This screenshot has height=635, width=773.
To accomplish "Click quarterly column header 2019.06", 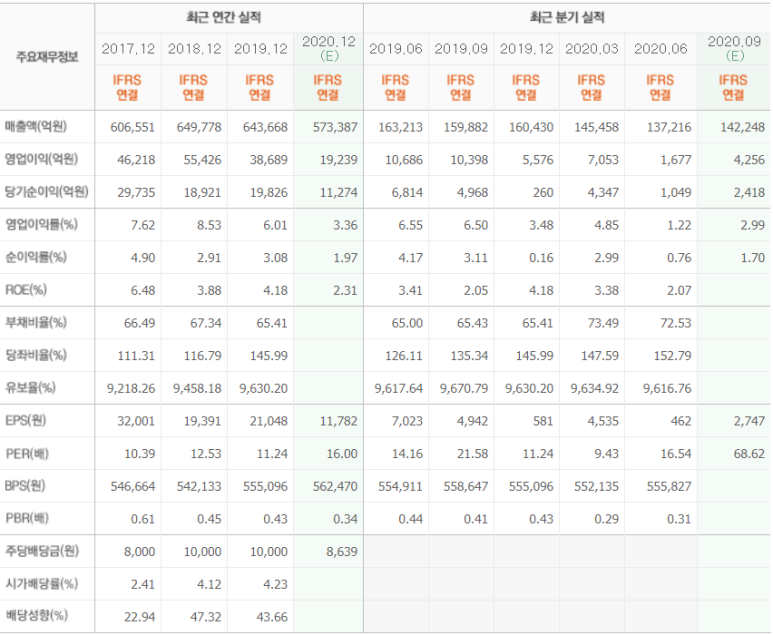I will click(396, 49).
